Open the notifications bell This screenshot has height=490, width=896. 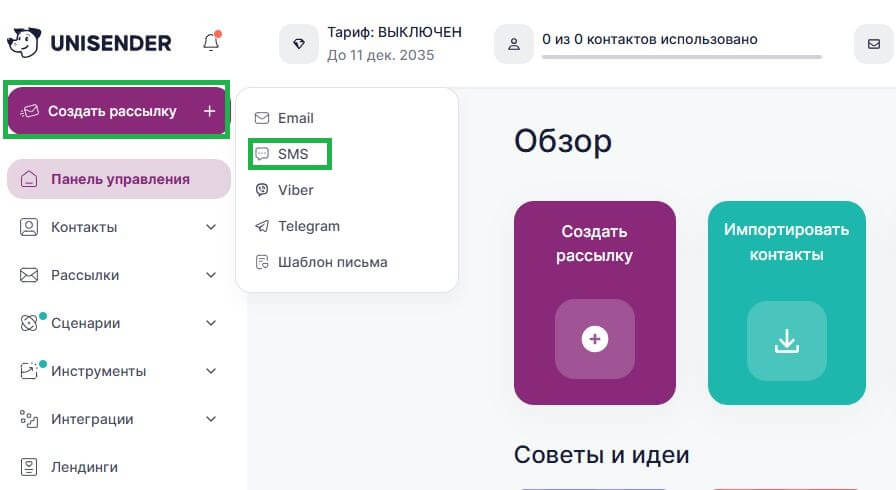[x=211, y=42]
